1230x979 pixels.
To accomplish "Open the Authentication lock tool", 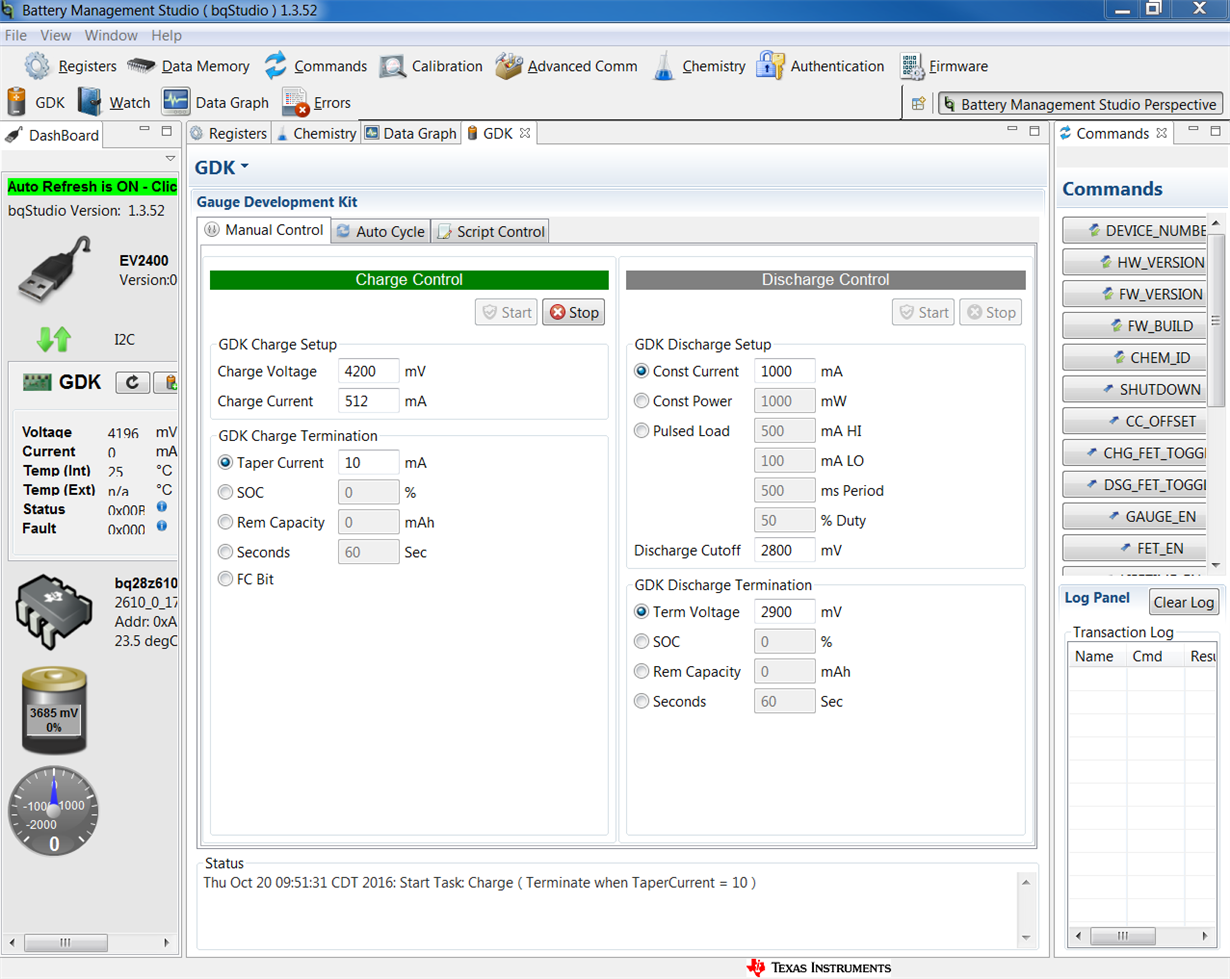I will 820,66.
